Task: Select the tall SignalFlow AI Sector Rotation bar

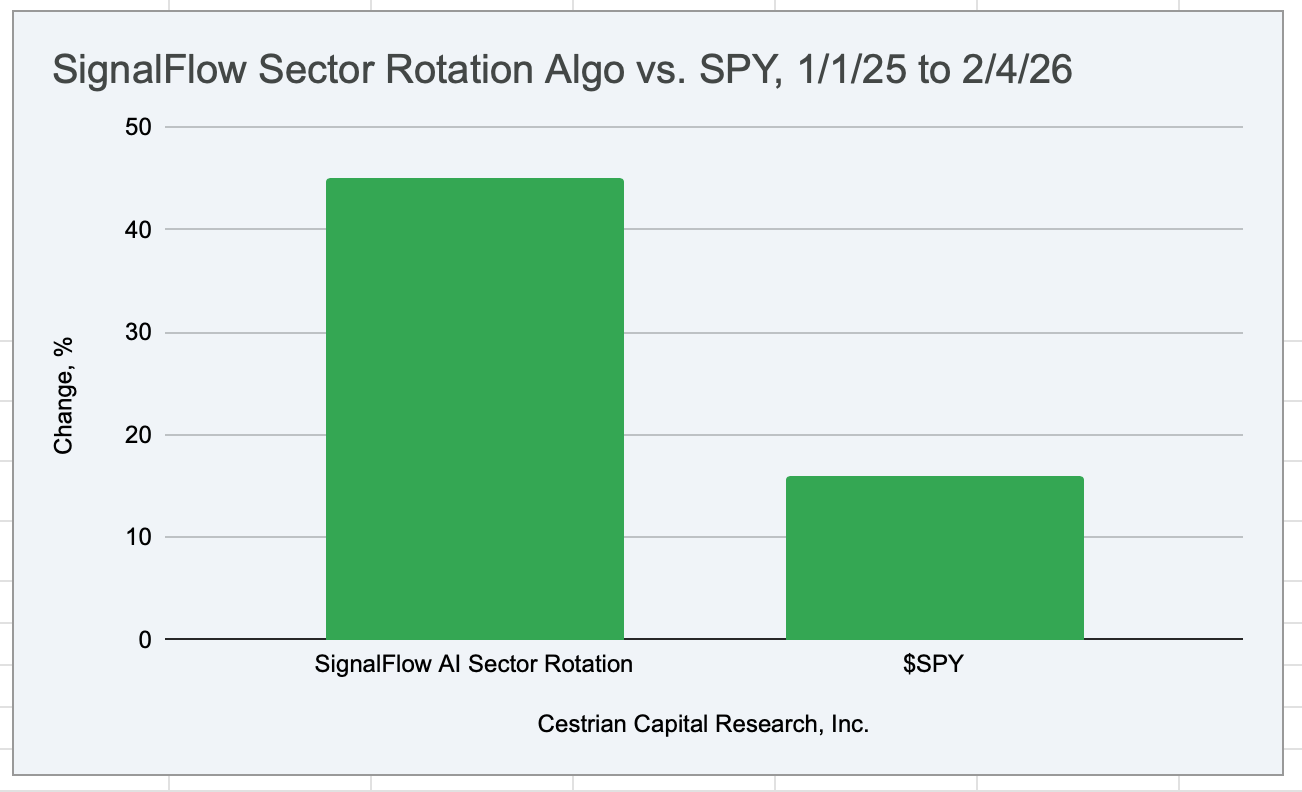Action: coord(474,408)
